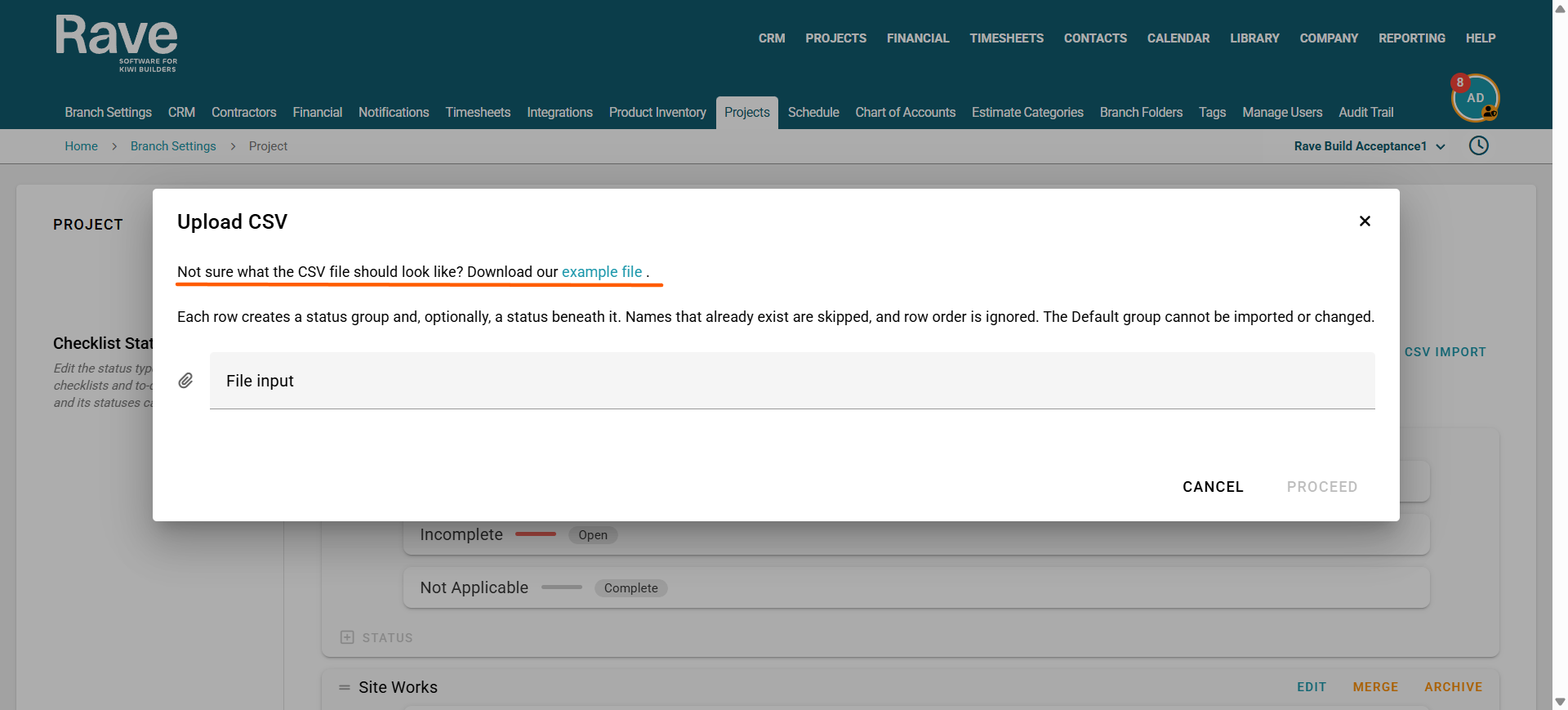Open the AD user avatar menu
1568x710 pixels.
[1476, 99]
